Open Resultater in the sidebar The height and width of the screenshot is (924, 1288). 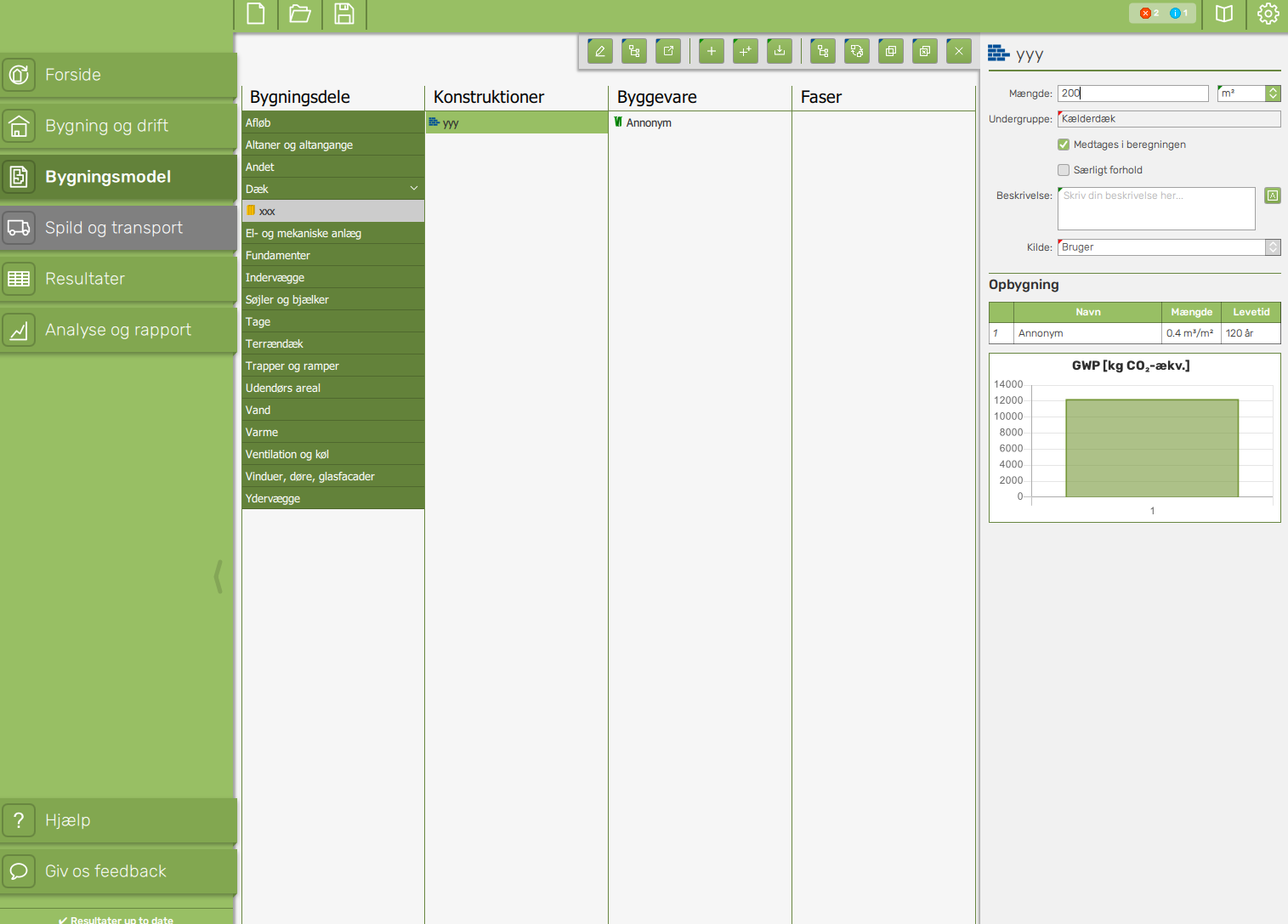[x=118, y=279]
